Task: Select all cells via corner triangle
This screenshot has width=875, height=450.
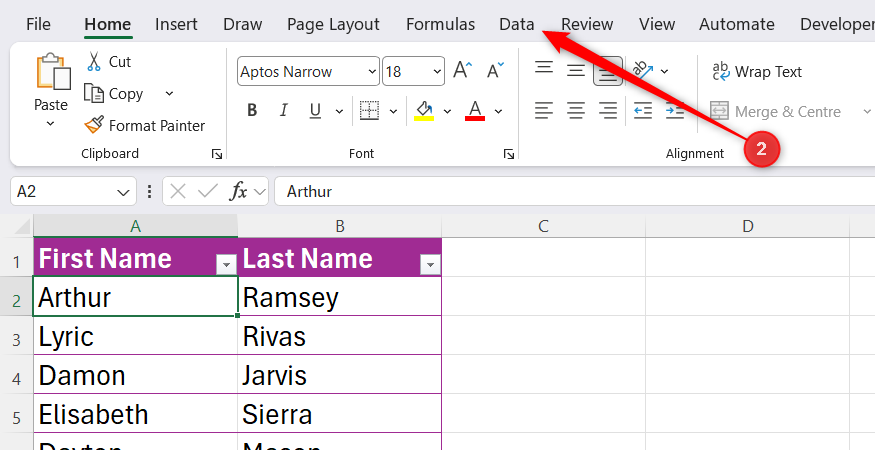Action: coord(21,226)
